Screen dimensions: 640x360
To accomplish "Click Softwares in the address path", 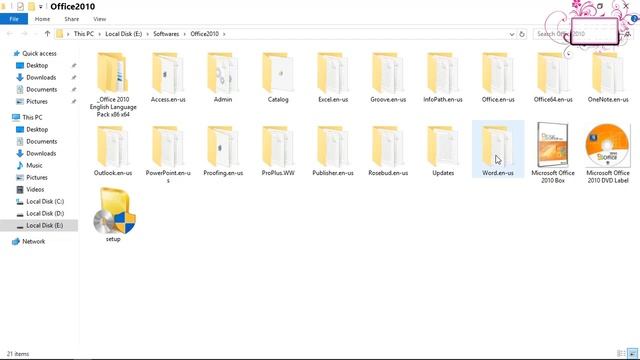I will tap(166, 34).
